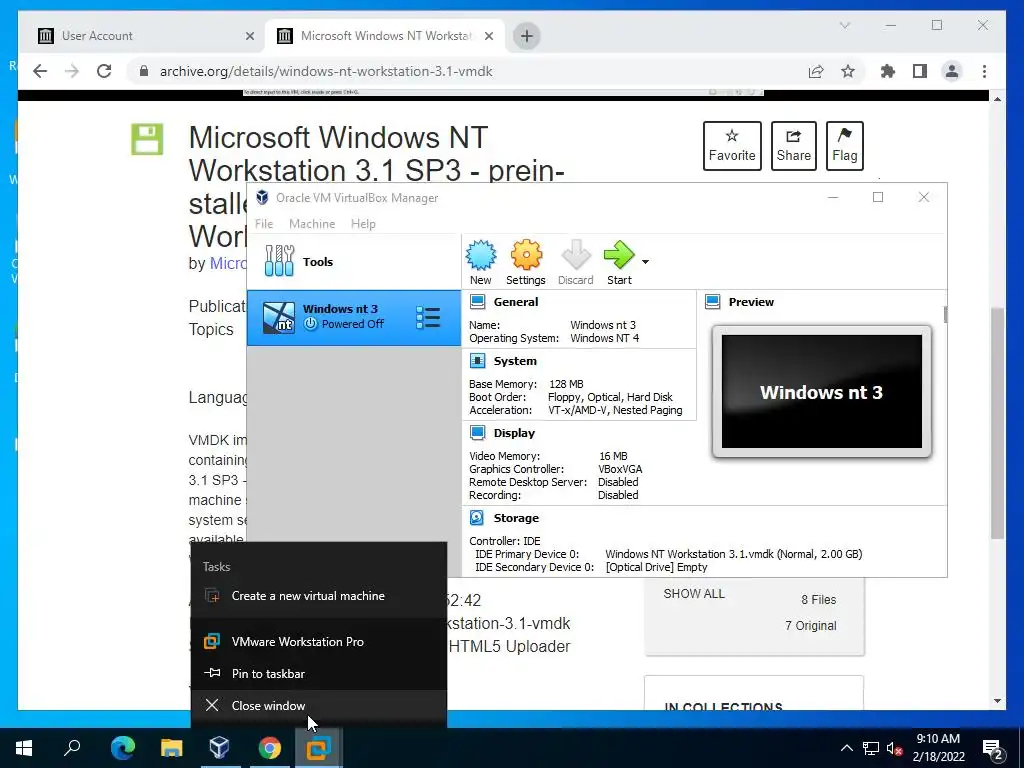Click the Windows nt 3 preview thumbnail

[x=822, y=391]
